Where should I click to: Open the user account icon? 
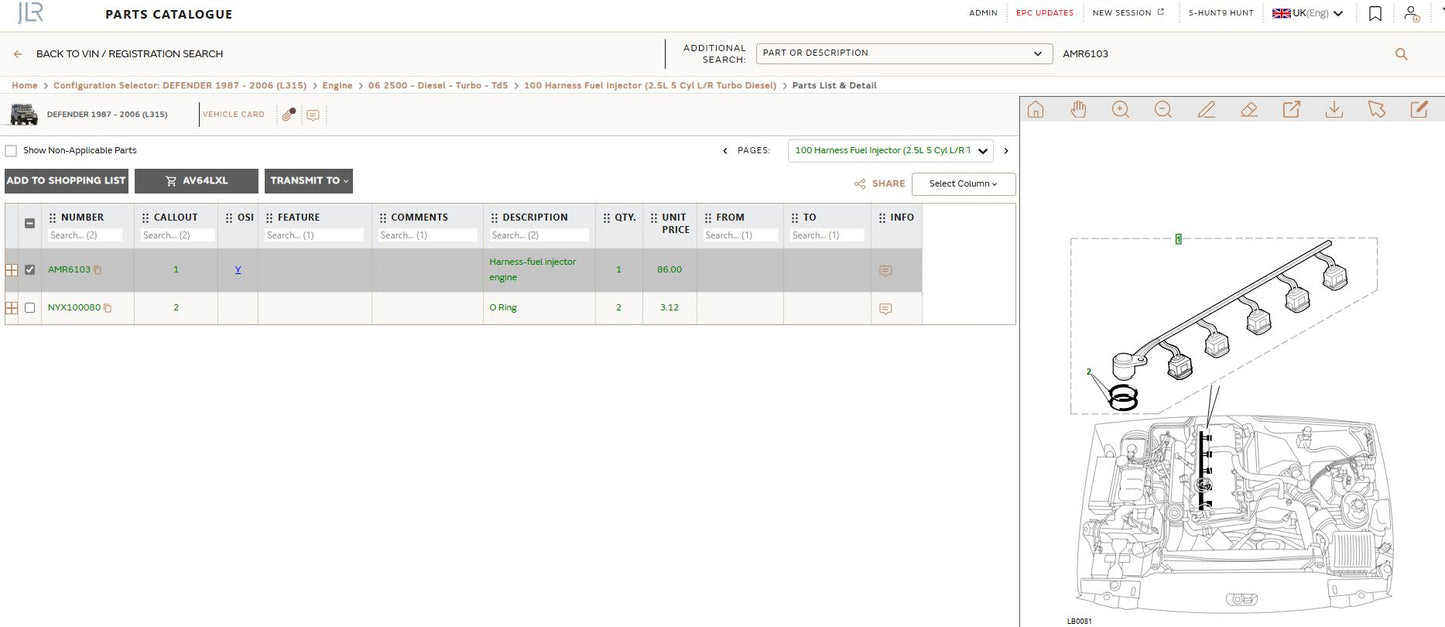[x=1411, y=13]
